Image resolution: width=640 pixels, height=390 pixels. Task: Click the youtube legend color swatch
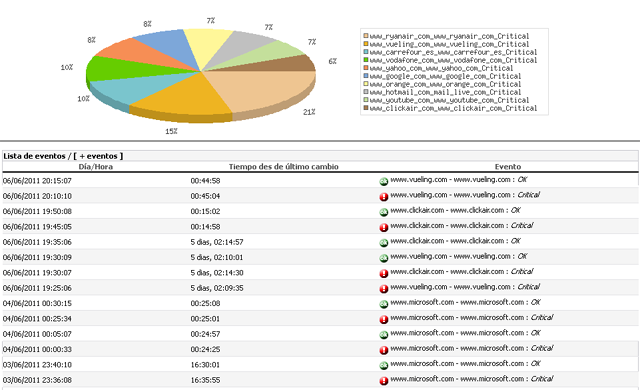[366, 100]
